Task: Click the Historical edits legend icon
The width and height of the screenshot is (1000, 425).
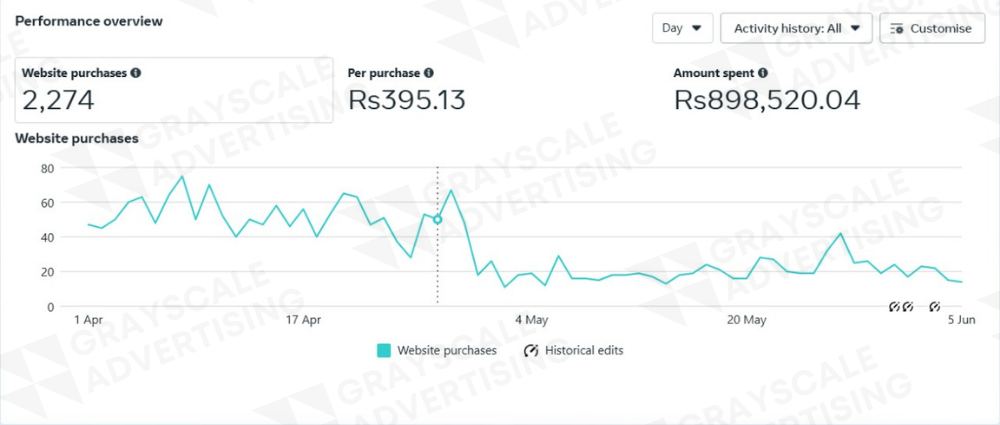Action: [x=531, y=351]
